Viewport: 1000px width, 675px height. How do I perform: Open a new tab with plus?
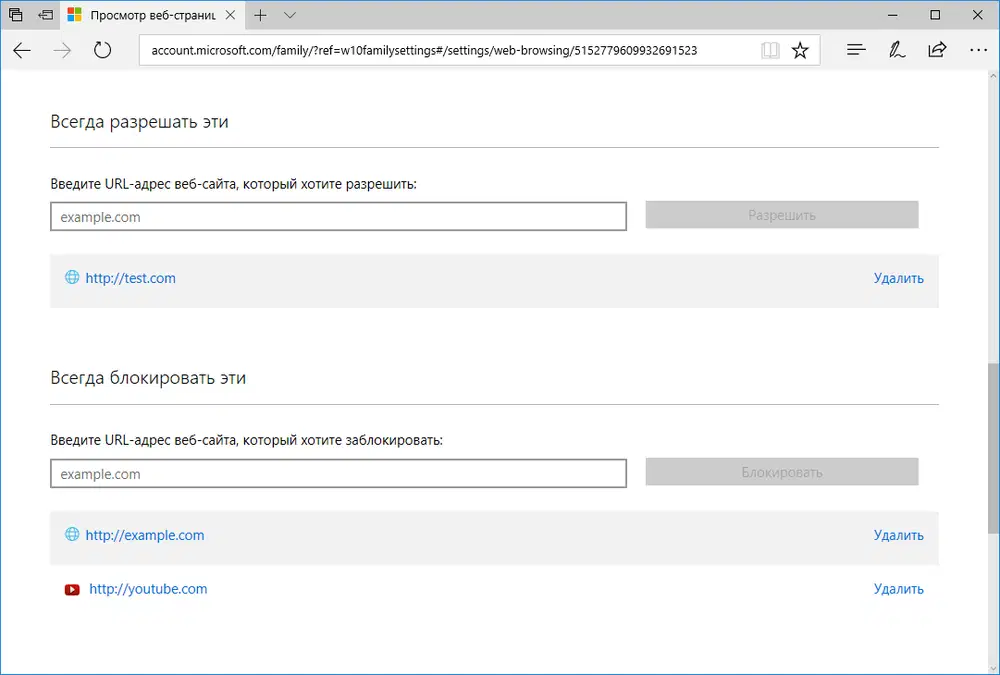[x=260, y=15]
